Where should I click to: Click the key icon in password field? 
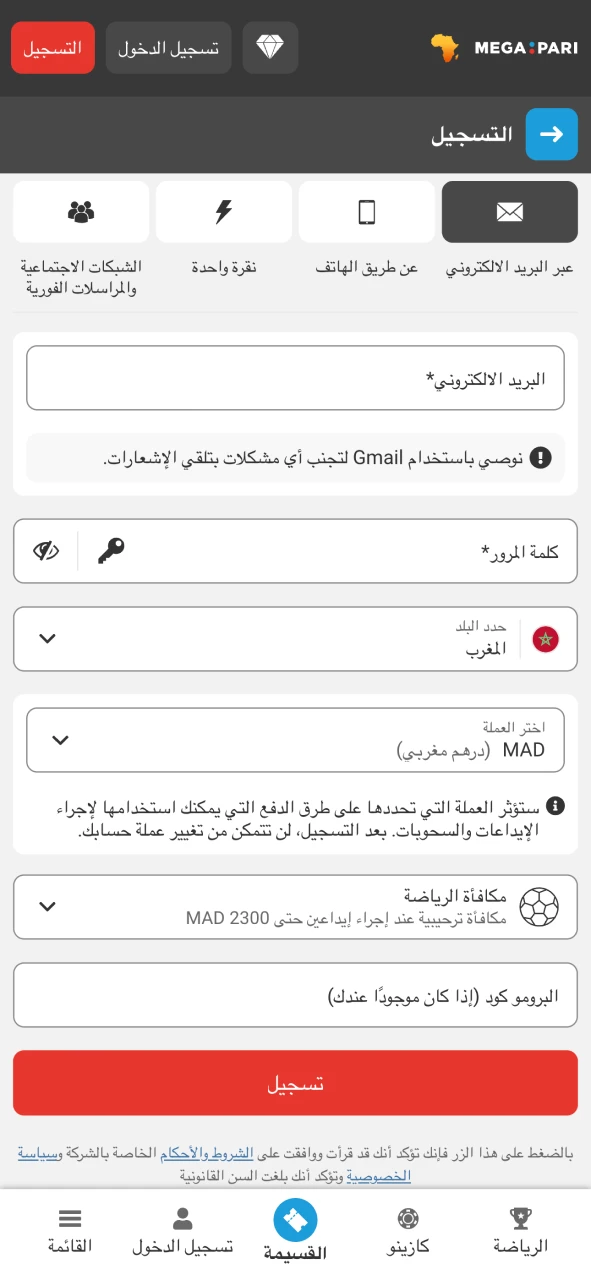coord(111,549)
